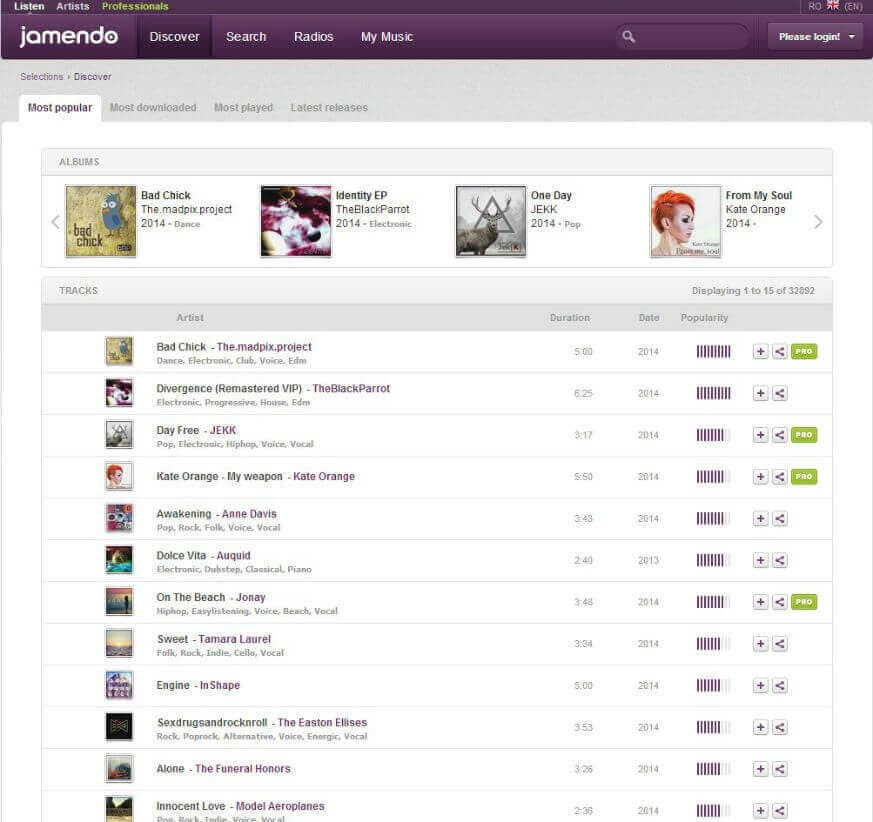Click the Electronic genre under Identity EP
The image size is (873, 822).
390,224
